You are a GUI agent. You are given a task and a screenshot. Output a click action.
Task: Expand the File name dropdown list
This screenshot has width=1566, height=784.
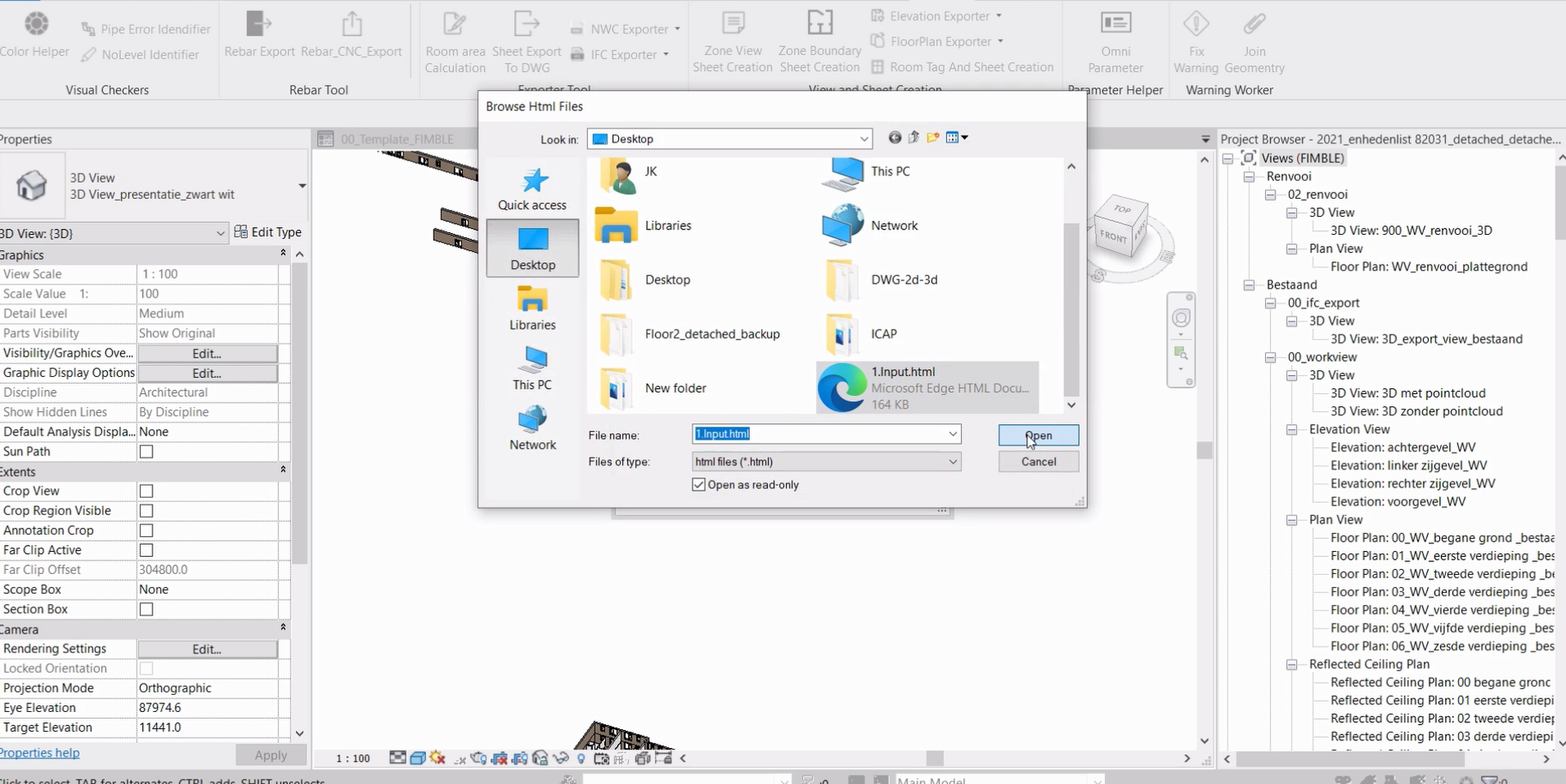click(952, 434)
